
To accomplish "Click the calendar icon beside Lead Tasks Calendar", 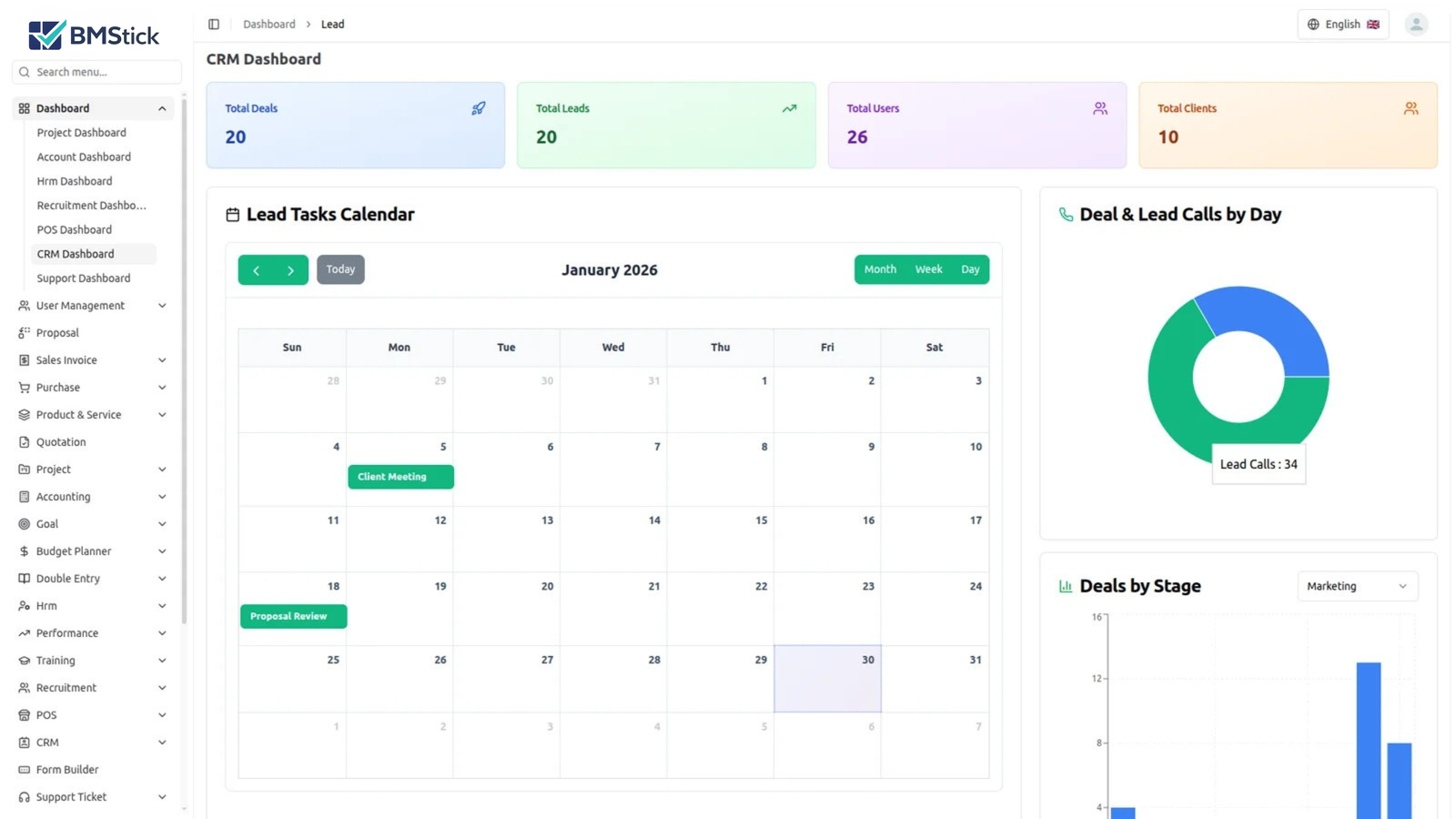I will 233,214.
